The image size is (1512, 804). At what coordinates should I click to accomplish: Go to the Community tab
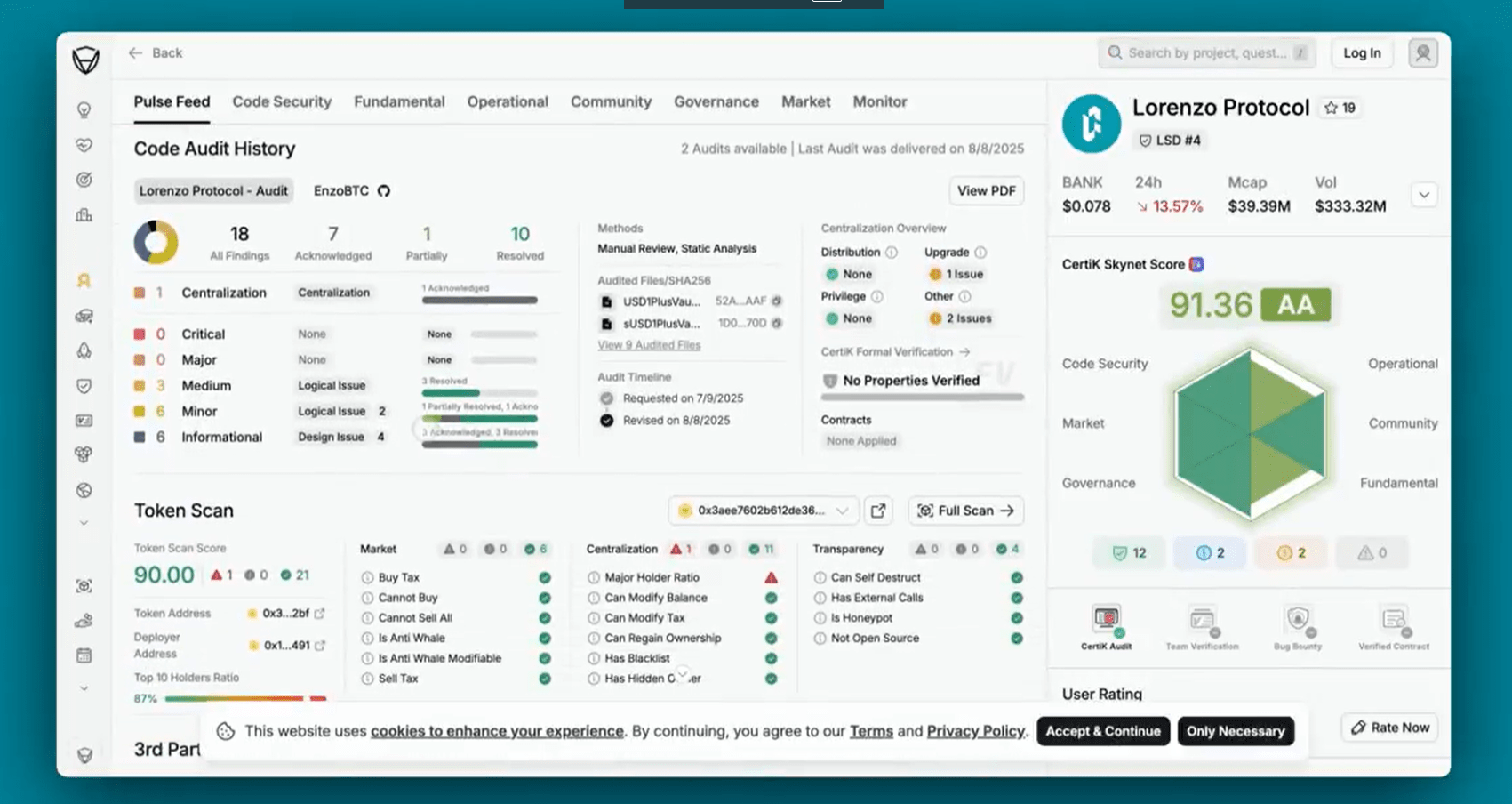coord(611,102)
